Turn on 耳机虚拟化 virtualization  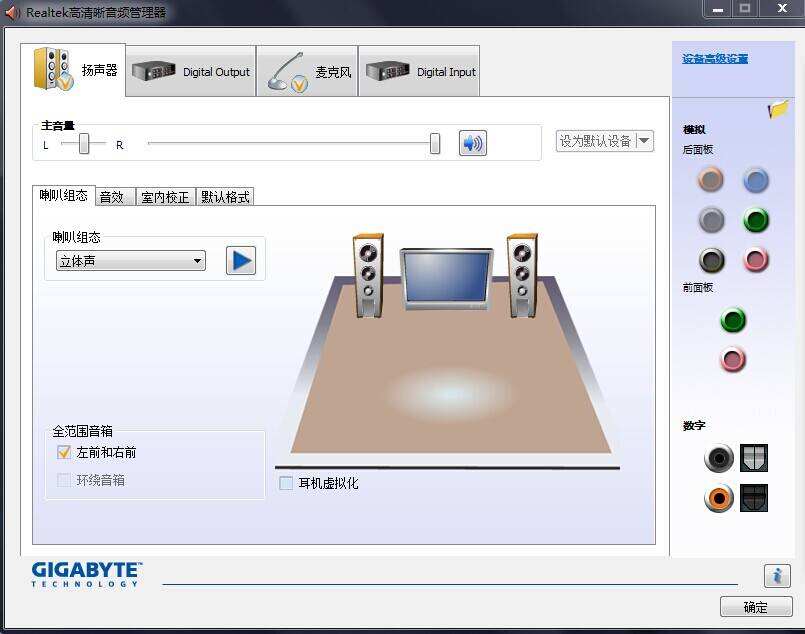pos(286,483)
